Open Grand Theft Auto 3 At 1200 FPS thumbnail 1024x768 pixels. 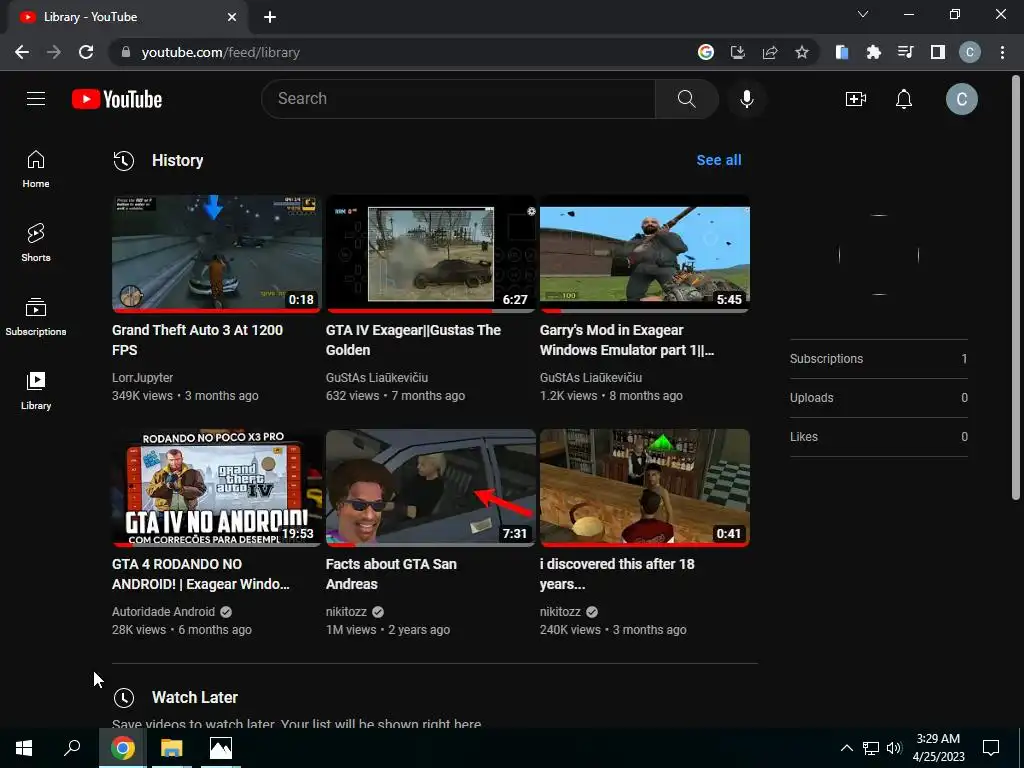click(x=216, y=254)
